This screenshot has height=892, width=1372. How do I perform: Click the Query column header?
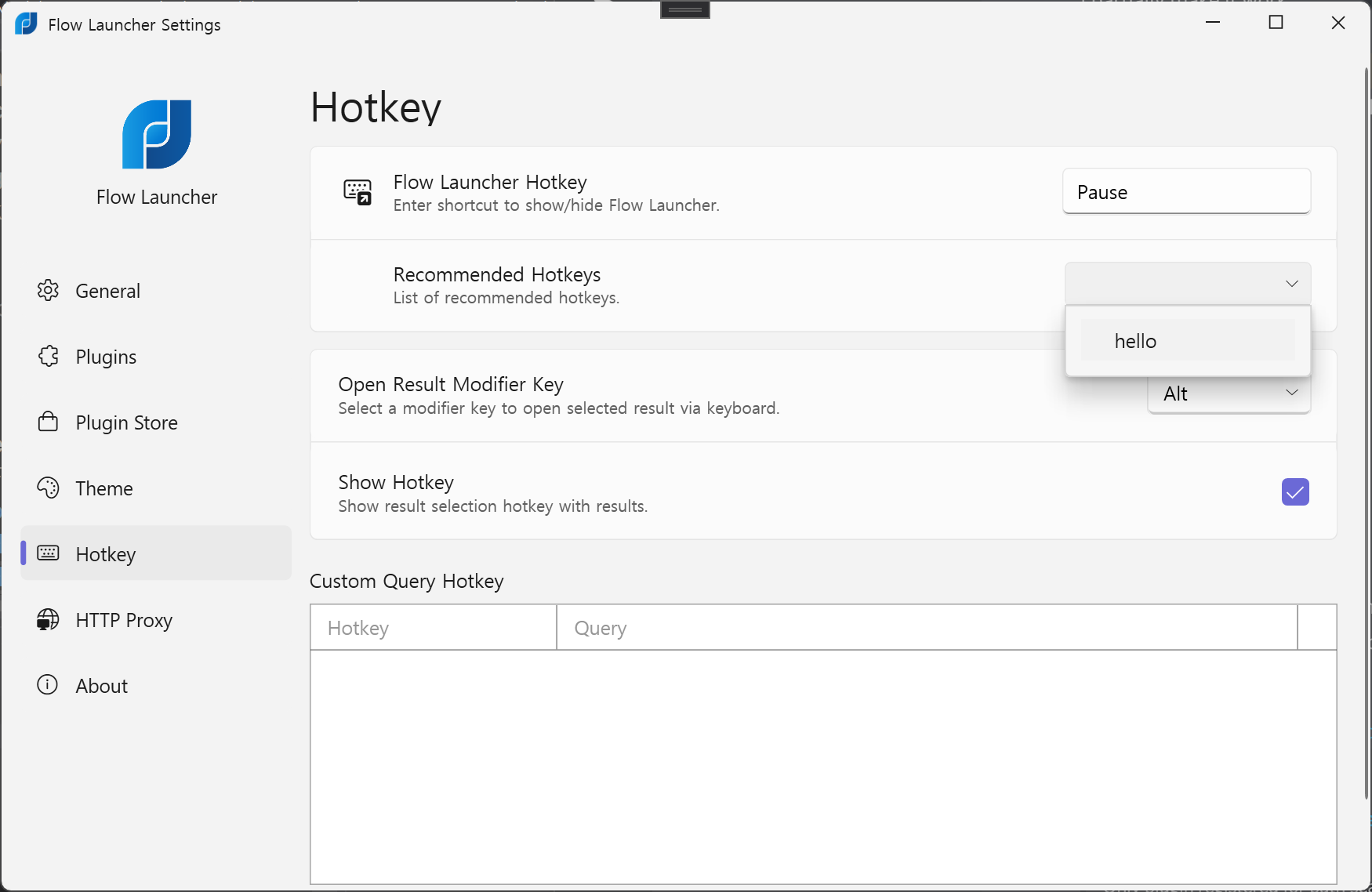pyautogui.click(x=927, y=628)
